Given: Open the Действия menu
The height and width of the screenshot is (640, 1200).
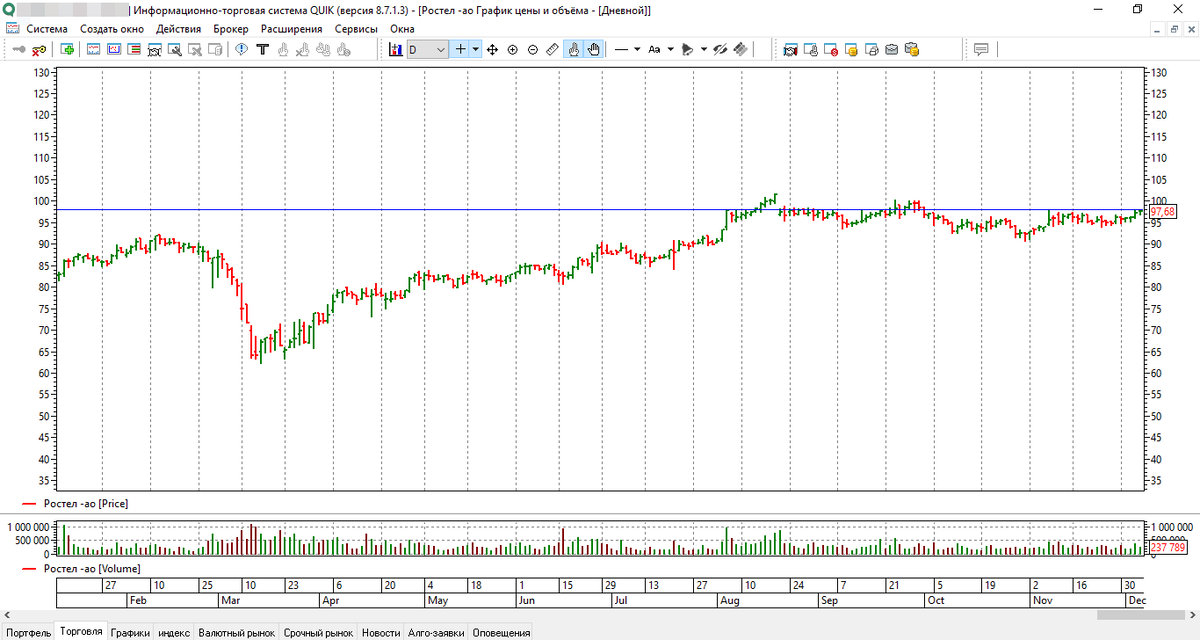Looking at the screenshot, I should point(179,29).
